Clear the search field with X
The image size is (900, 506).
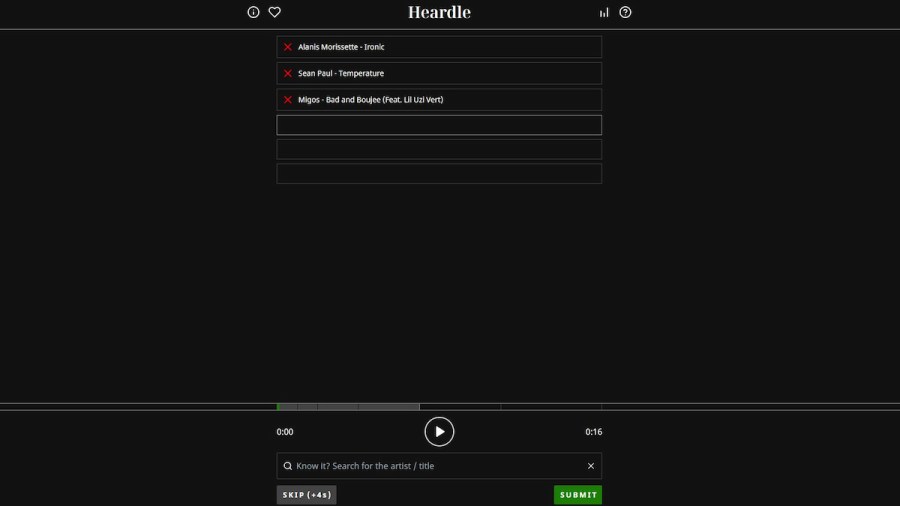[591, 466]
